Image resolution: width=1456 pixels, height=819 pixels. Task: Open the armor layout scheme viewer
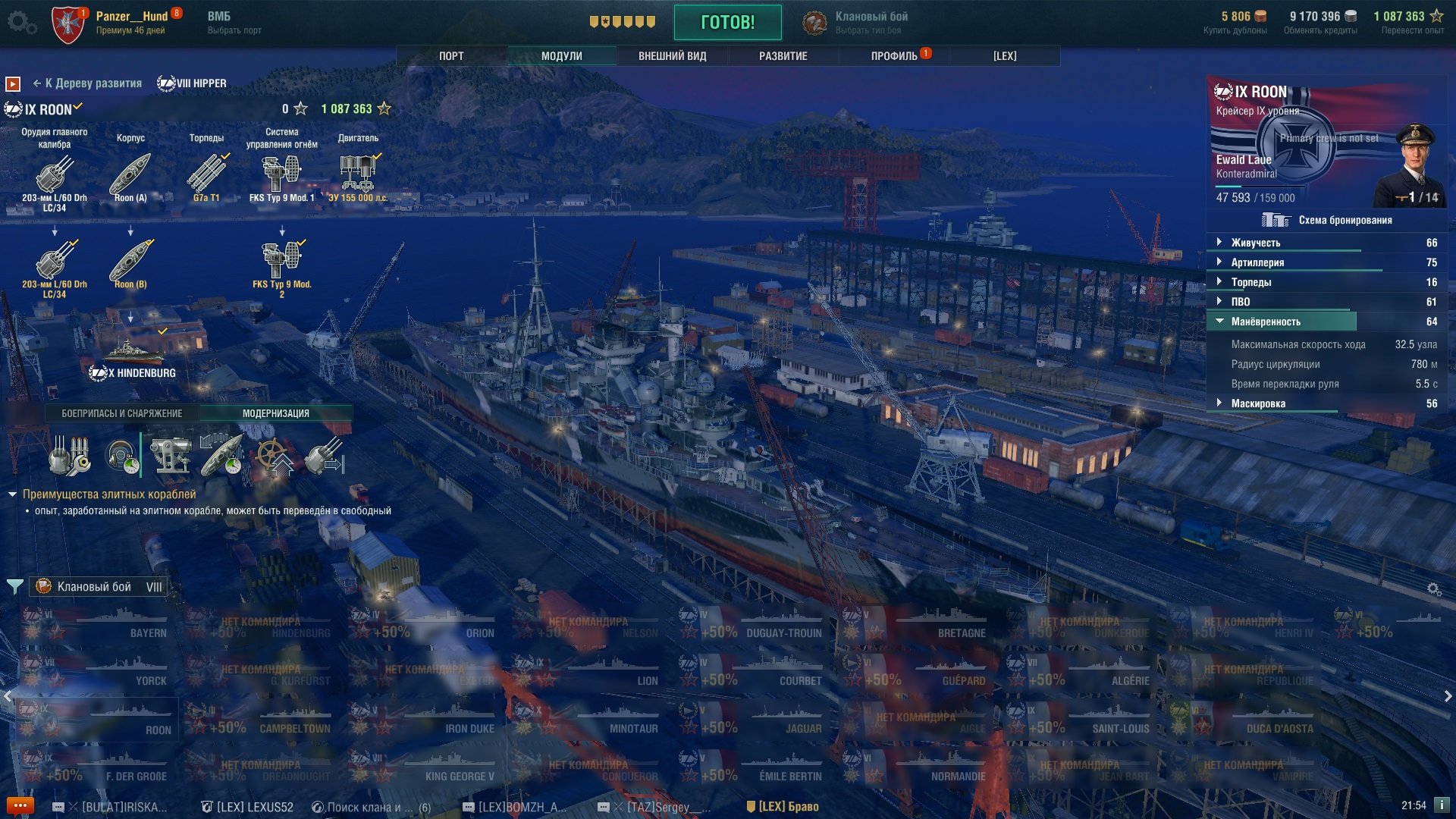(1327, 220)
